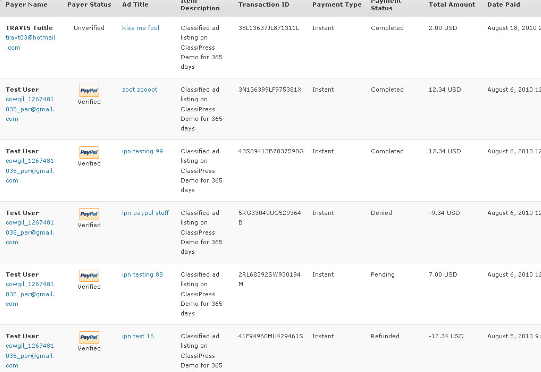
Task: Click Test User email in Denied payment row
Action: pyautogui.click(x=30, y=232)
